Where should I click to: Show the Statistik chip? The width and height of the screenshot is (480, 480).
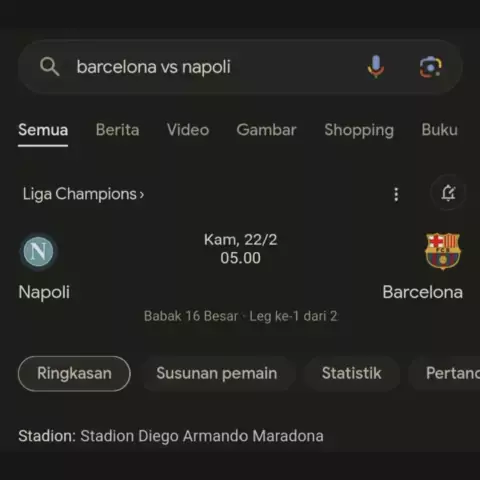point(351,373)
